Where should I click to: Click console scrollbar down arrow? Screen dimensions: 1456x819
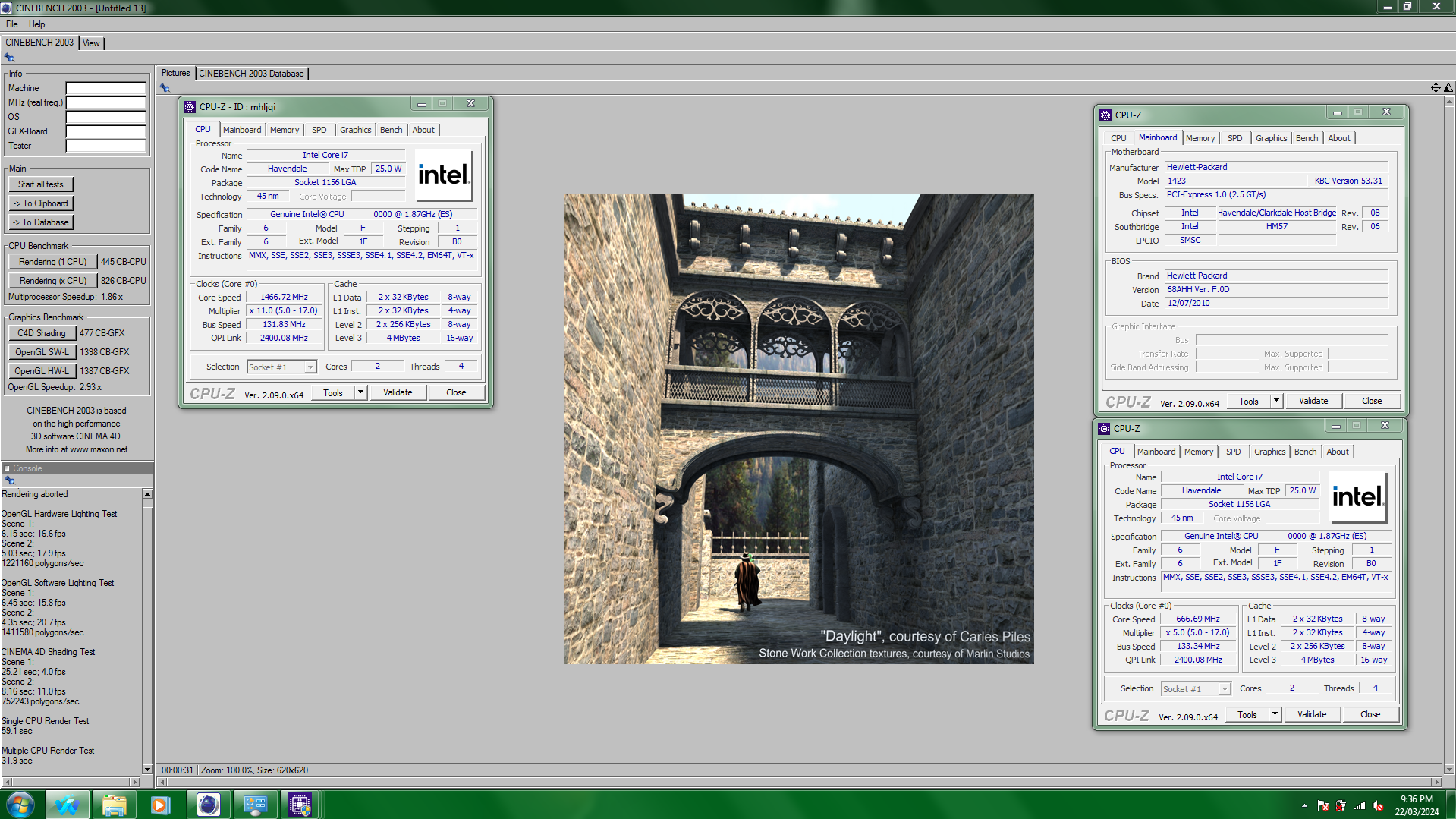pos(147,770)
